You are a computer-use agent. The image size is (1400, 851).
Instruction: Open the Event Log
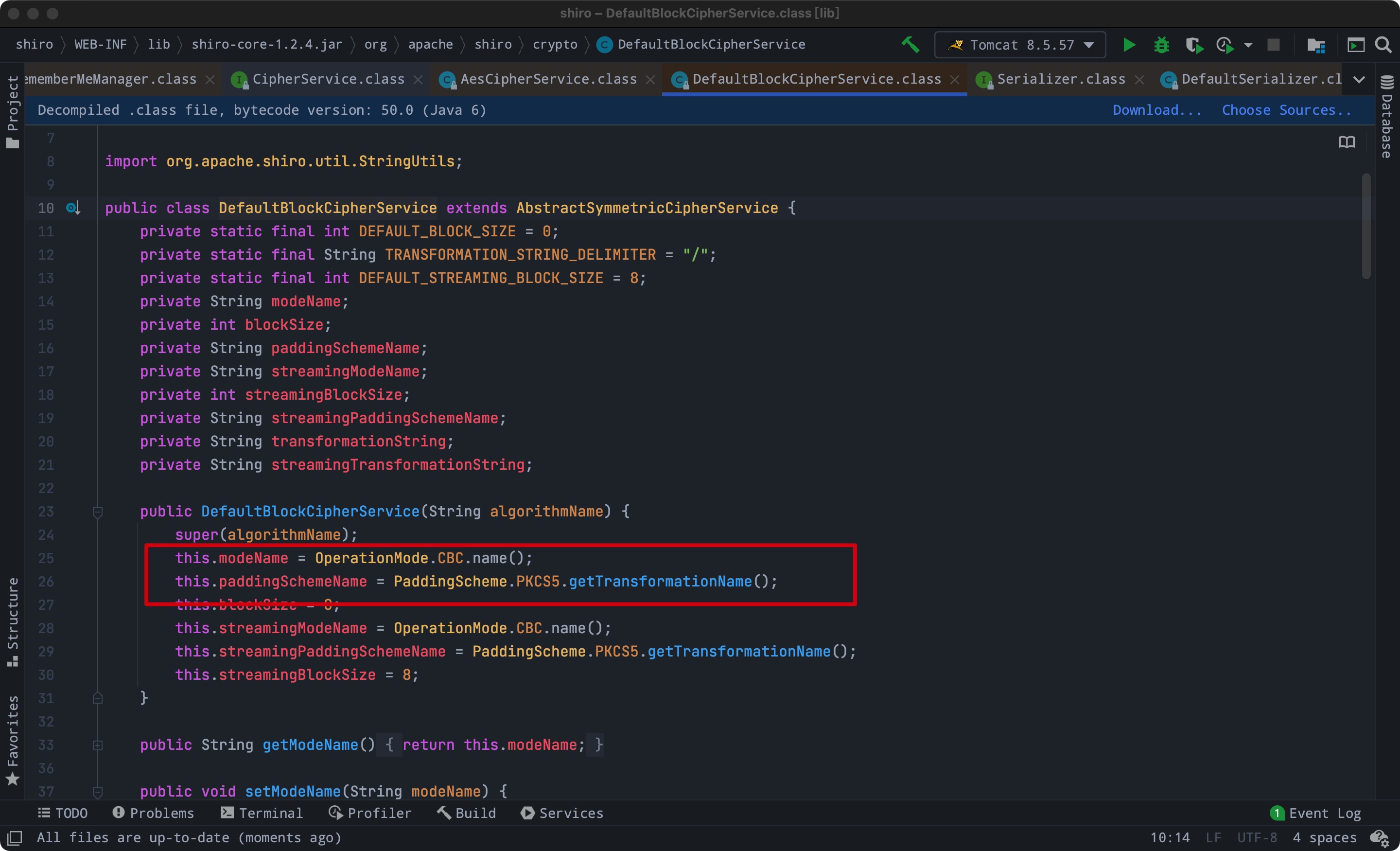click(1315, 813)
